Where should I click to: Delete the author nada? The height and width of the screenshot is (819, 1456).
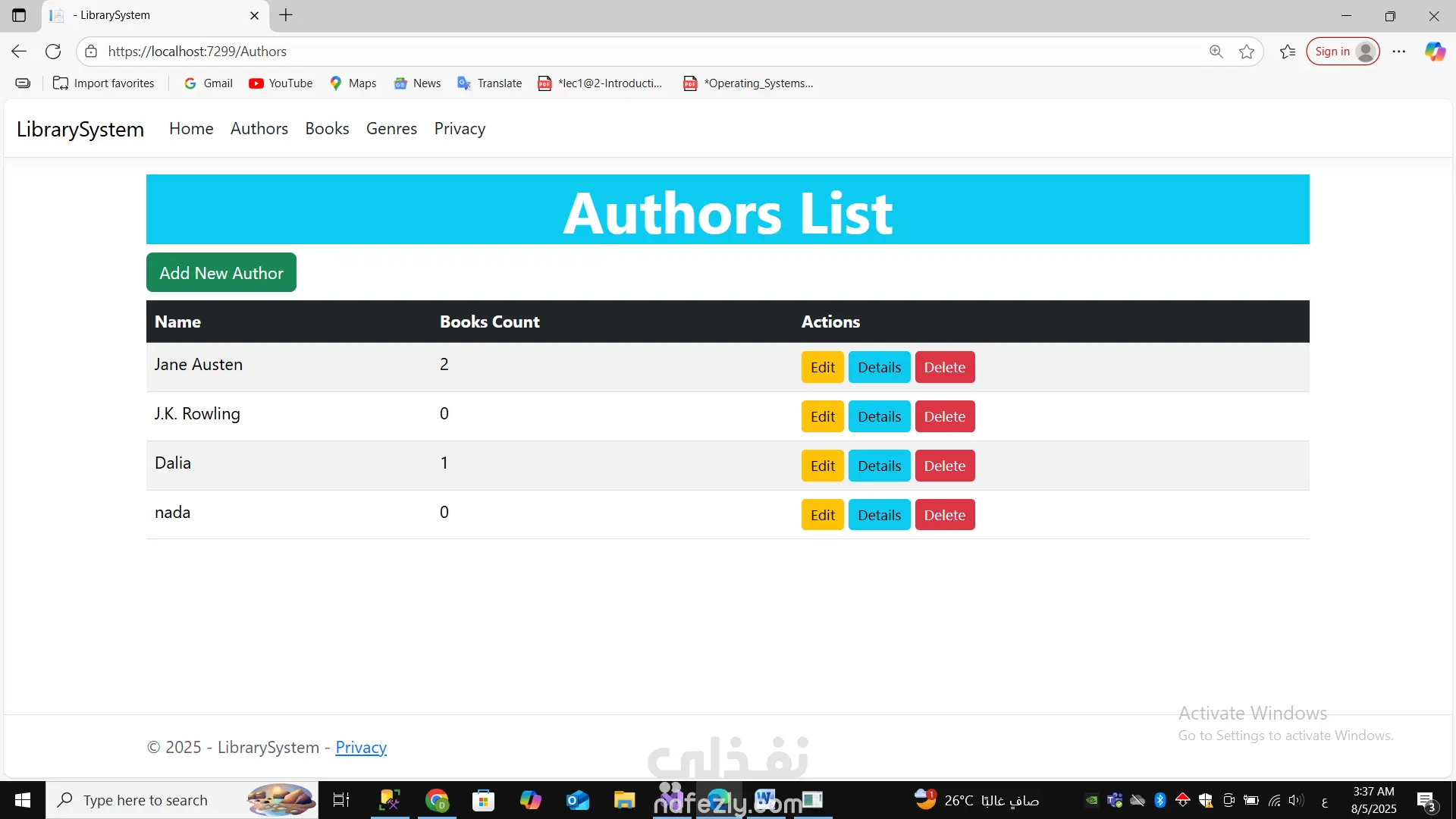(x=944, y=516)
